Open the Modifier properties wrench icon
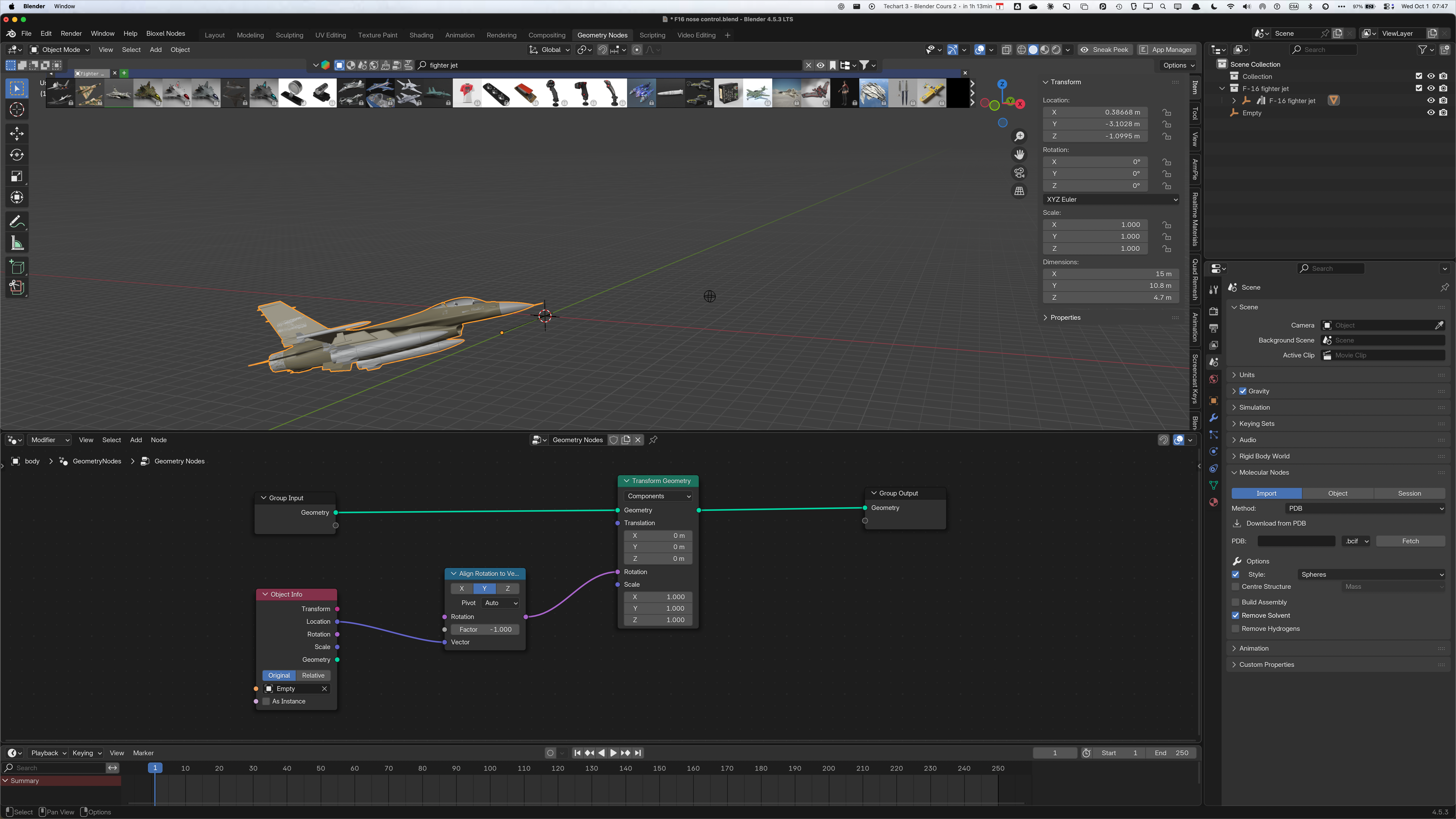Screen dimensions: 1456x819 point(1214,418)
